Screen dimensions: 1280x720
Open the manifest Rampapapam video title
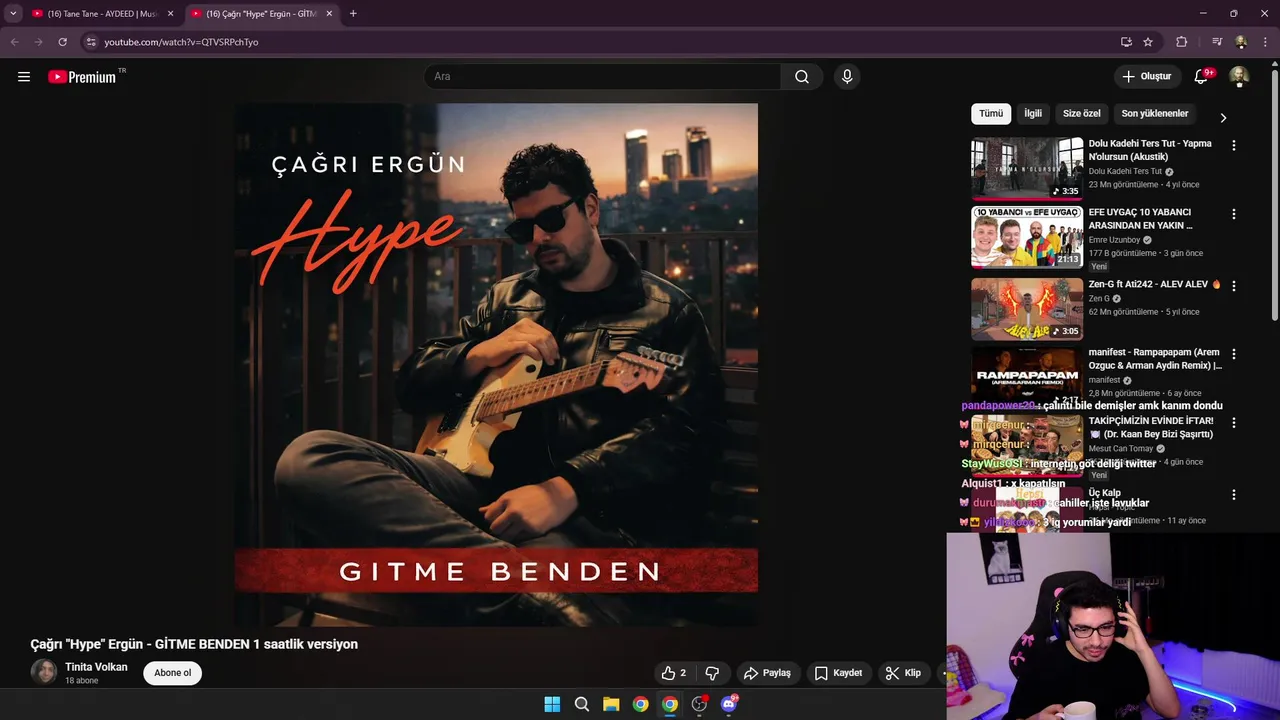coord(1155,359)
